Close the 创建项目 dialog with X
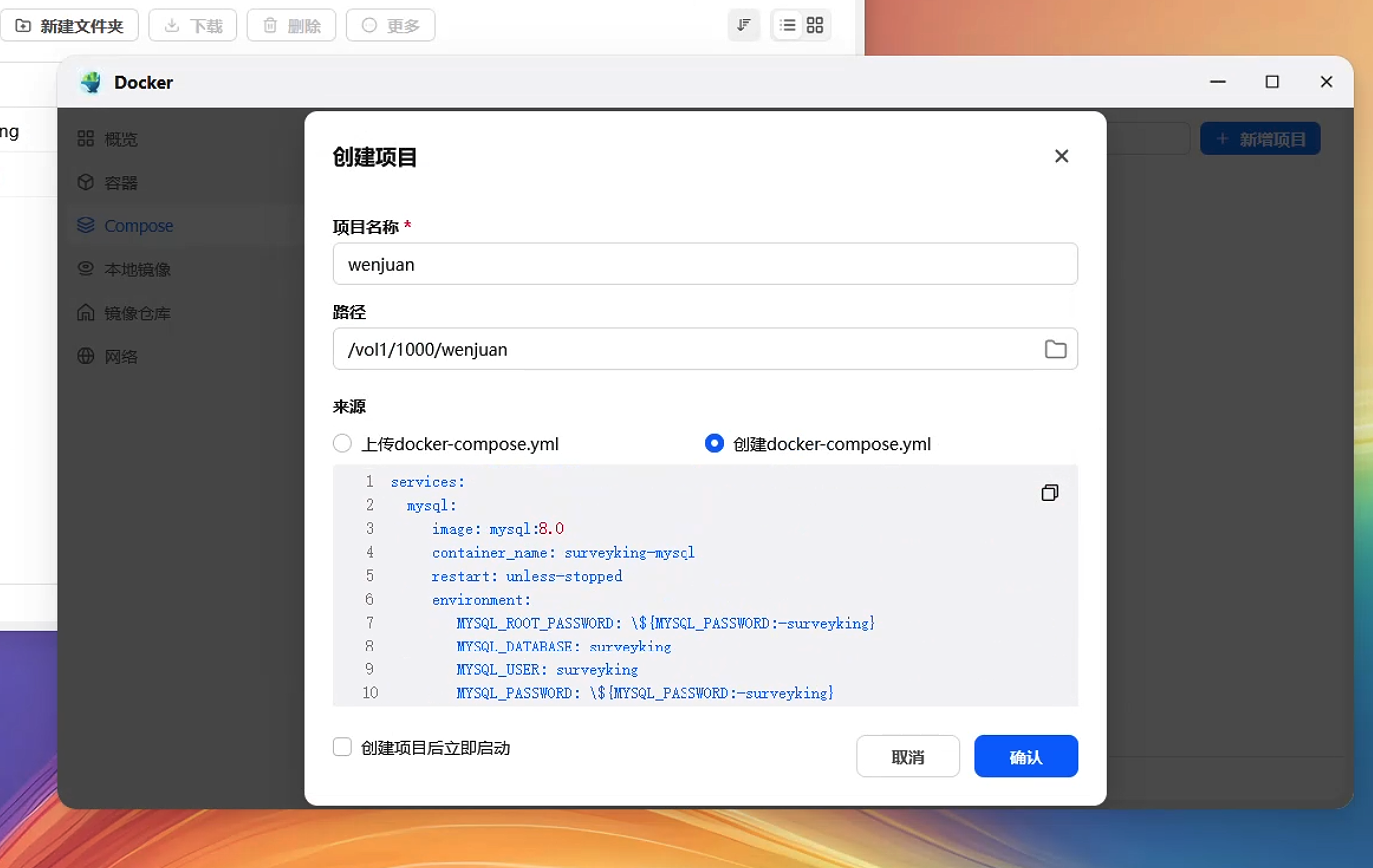Viewport: 1373px width, 868px height. click(1061, 156)
